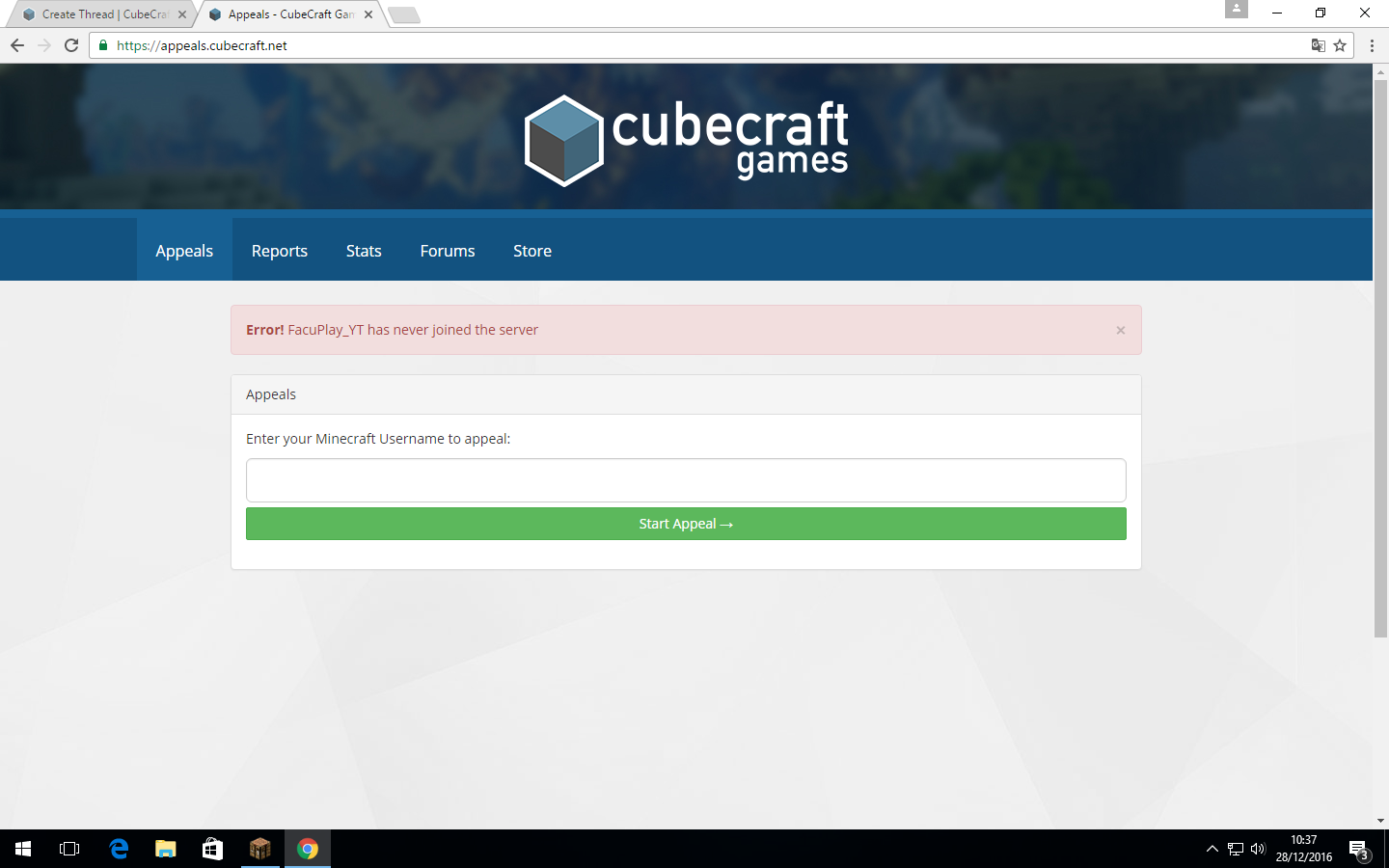The width and height of the screenshot is (1389, 868).
Task: Open the Chrome three-dot menu
Action: tap(1372, 45)
